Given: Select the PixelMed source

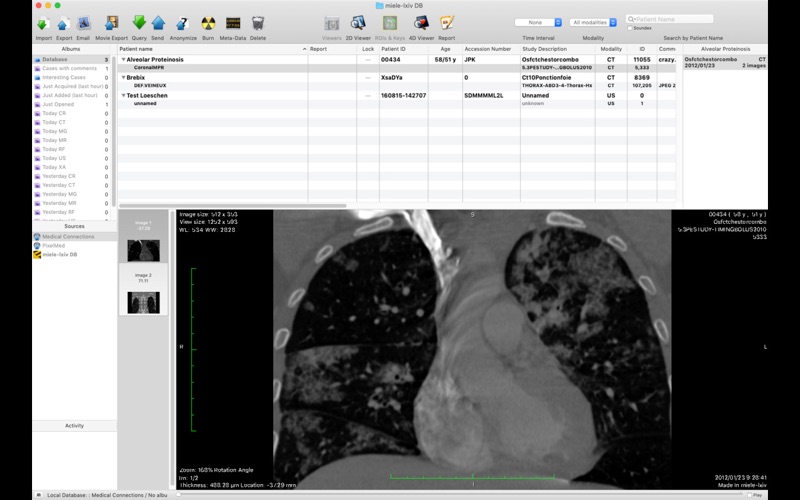Looking at the screenshot, I should [54, 245].
